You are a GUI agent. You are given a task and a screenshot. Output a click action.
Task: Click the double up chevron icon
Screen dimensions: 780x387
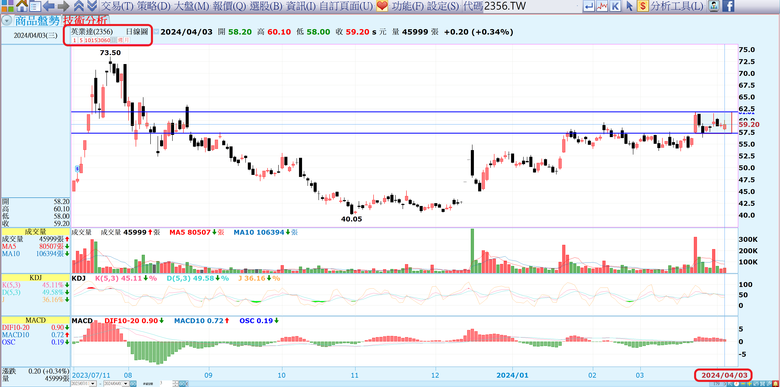click(79, 6)
